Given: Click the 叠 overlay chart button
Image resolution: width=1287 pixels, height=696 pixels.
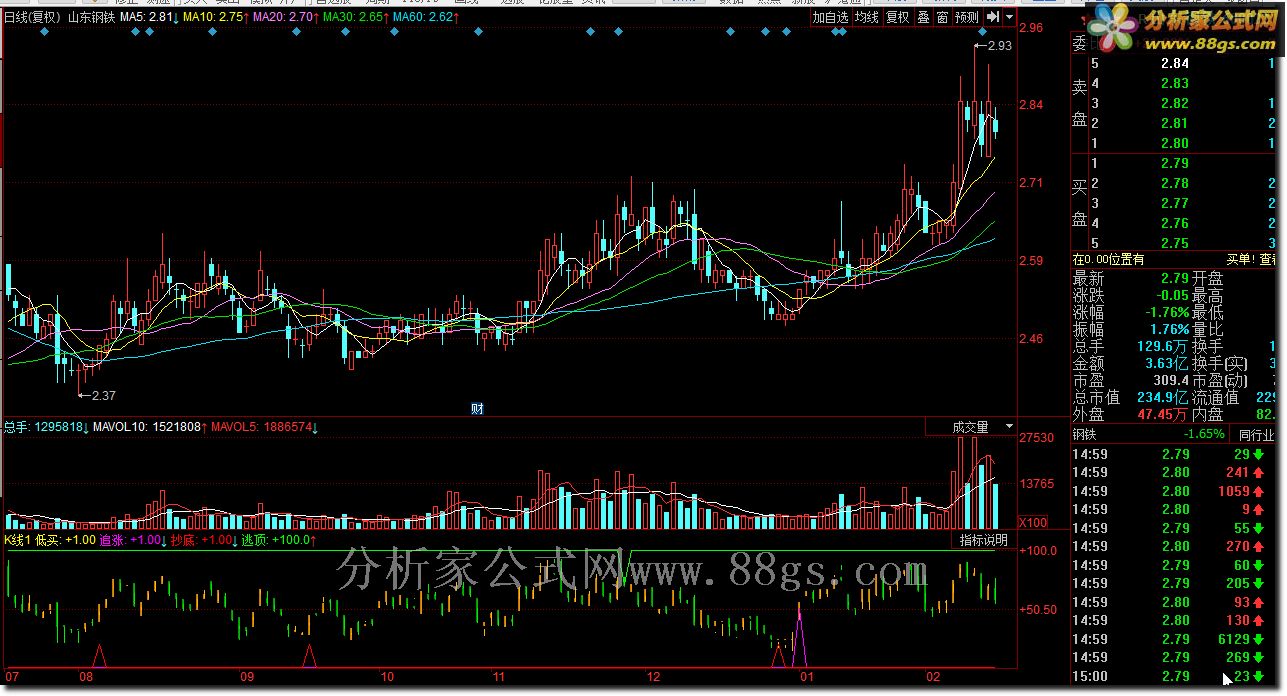Looking at the screenshot, I should coord(923,17).
